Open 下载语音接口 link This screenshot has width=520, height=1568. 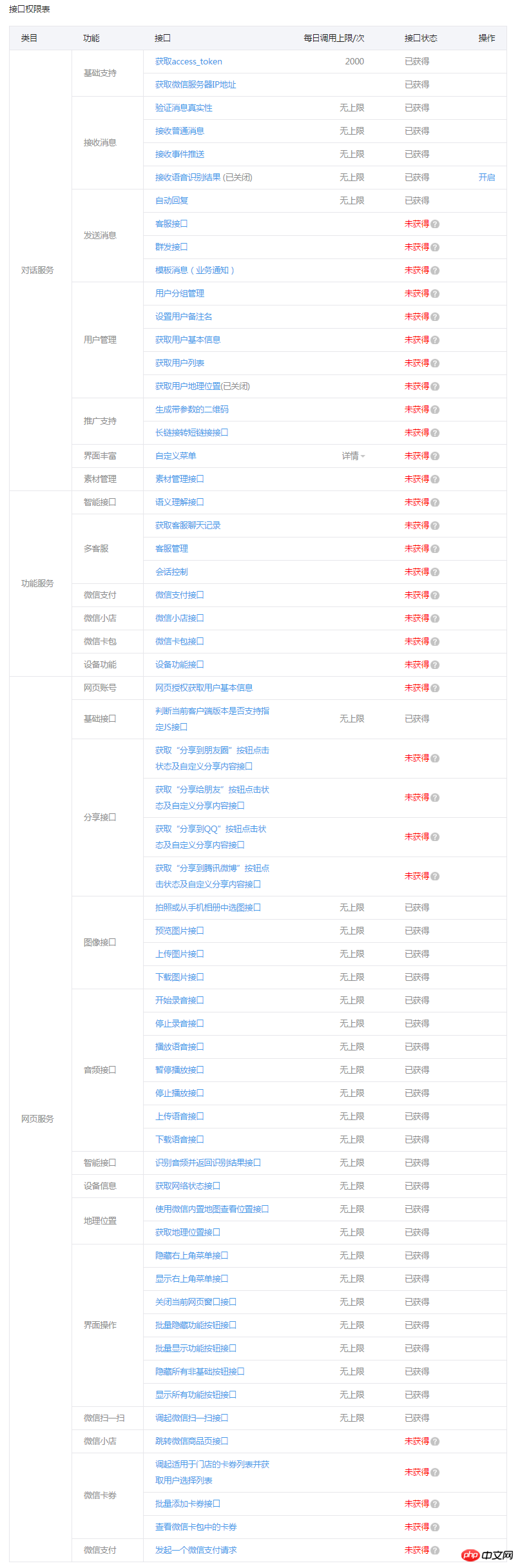point(180,1139)
